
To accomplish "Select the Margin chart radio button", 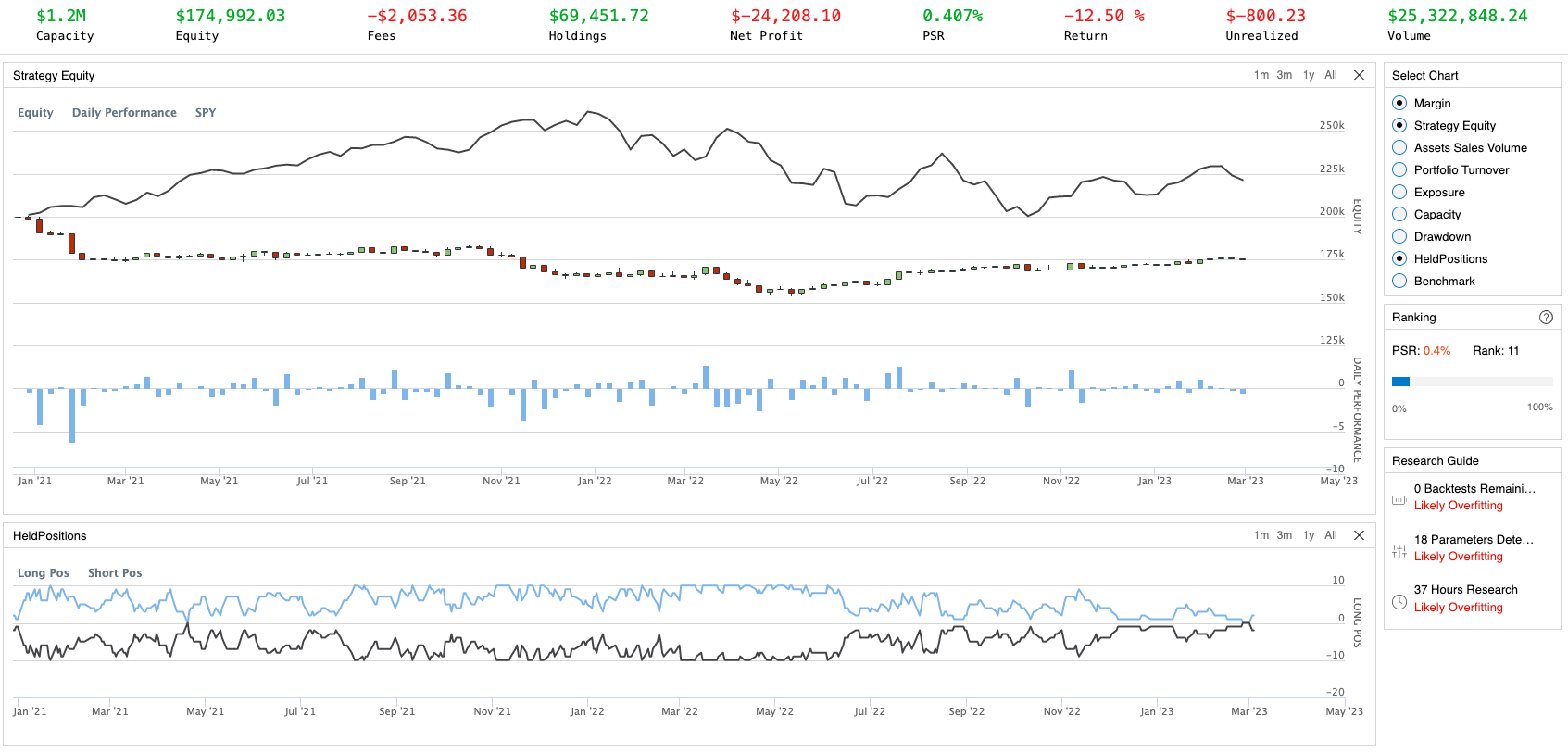I will click(1399, 103).
